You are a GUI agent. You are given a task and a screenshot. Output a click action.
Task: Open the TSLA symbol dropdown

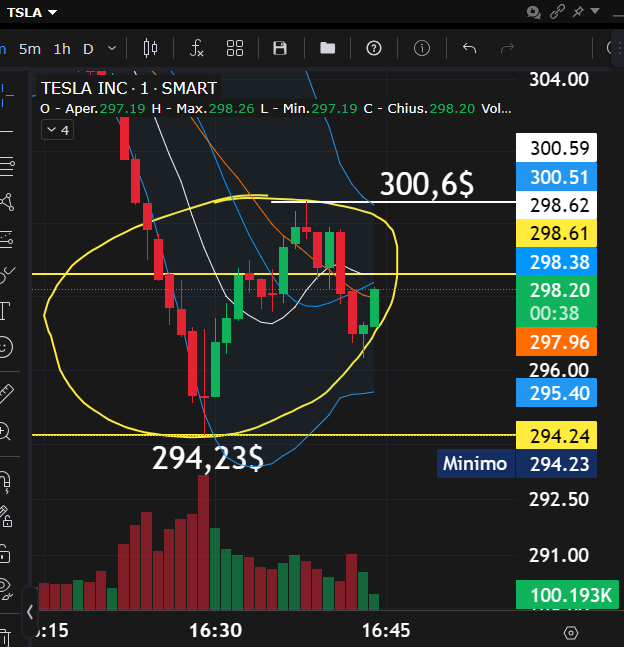pos(32,13)
